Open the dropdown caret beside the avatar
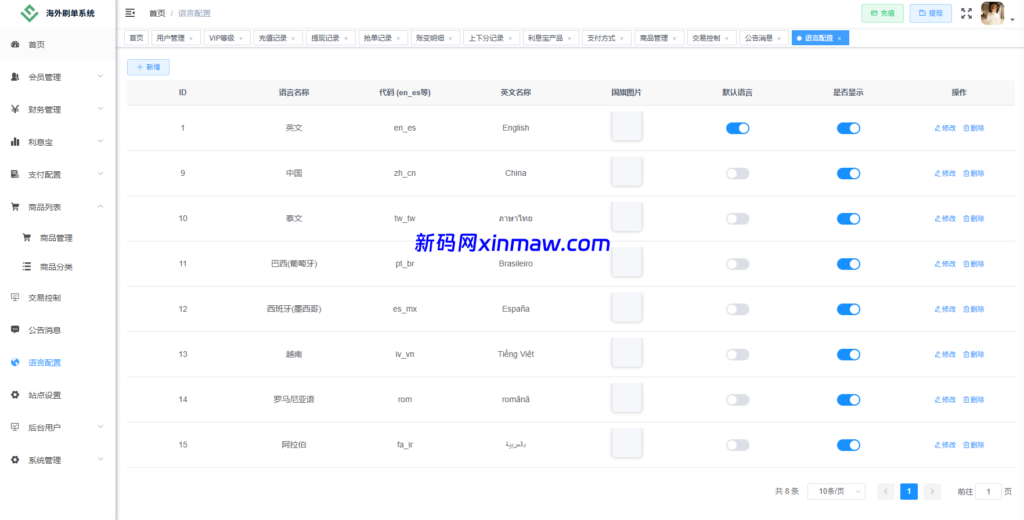This screenshot has height=520, width=1024. tap(1012, 20)
